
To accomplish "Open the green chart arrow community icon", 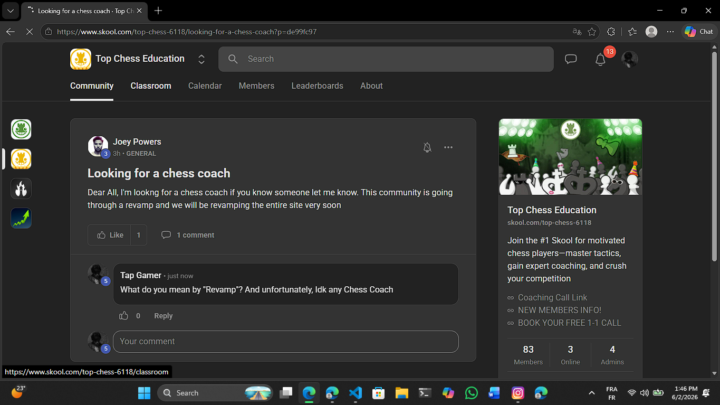I will pyautogui.click(x=21, y=218).
